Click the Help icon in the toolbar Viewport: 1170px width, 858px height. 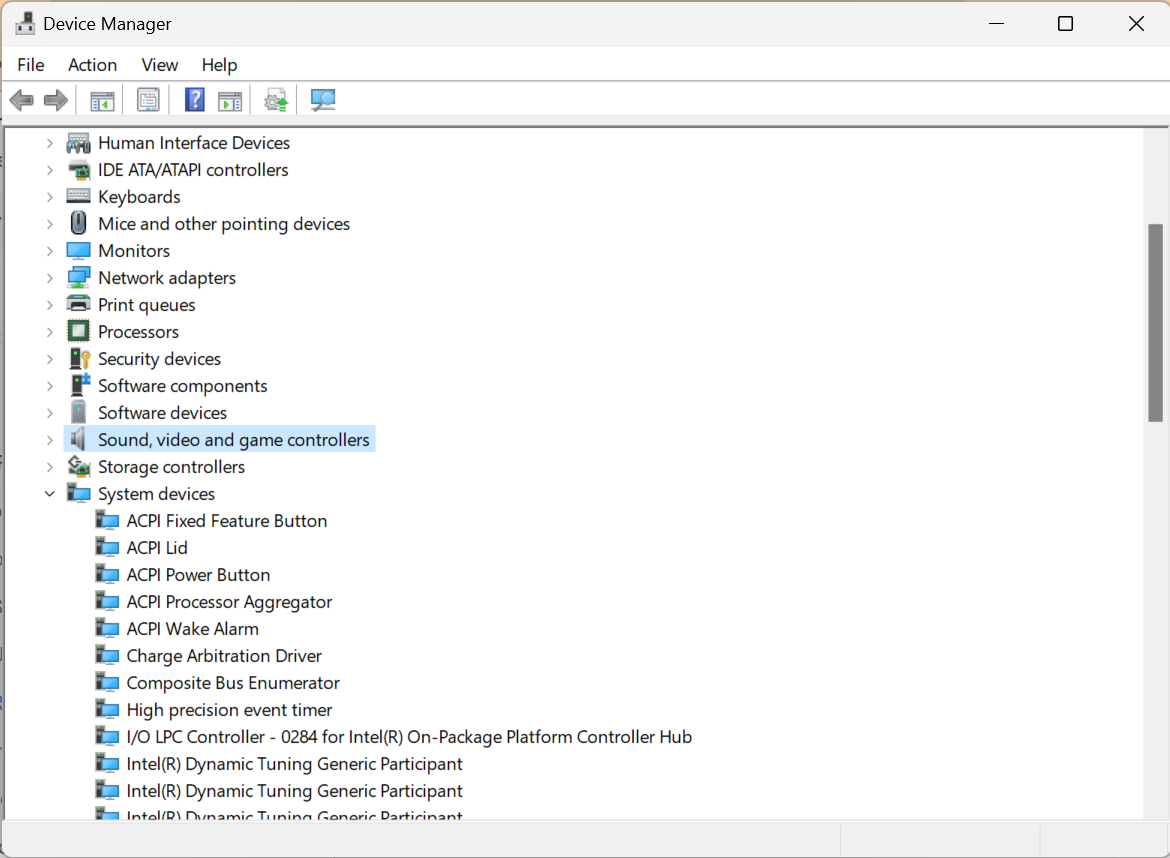193,99
